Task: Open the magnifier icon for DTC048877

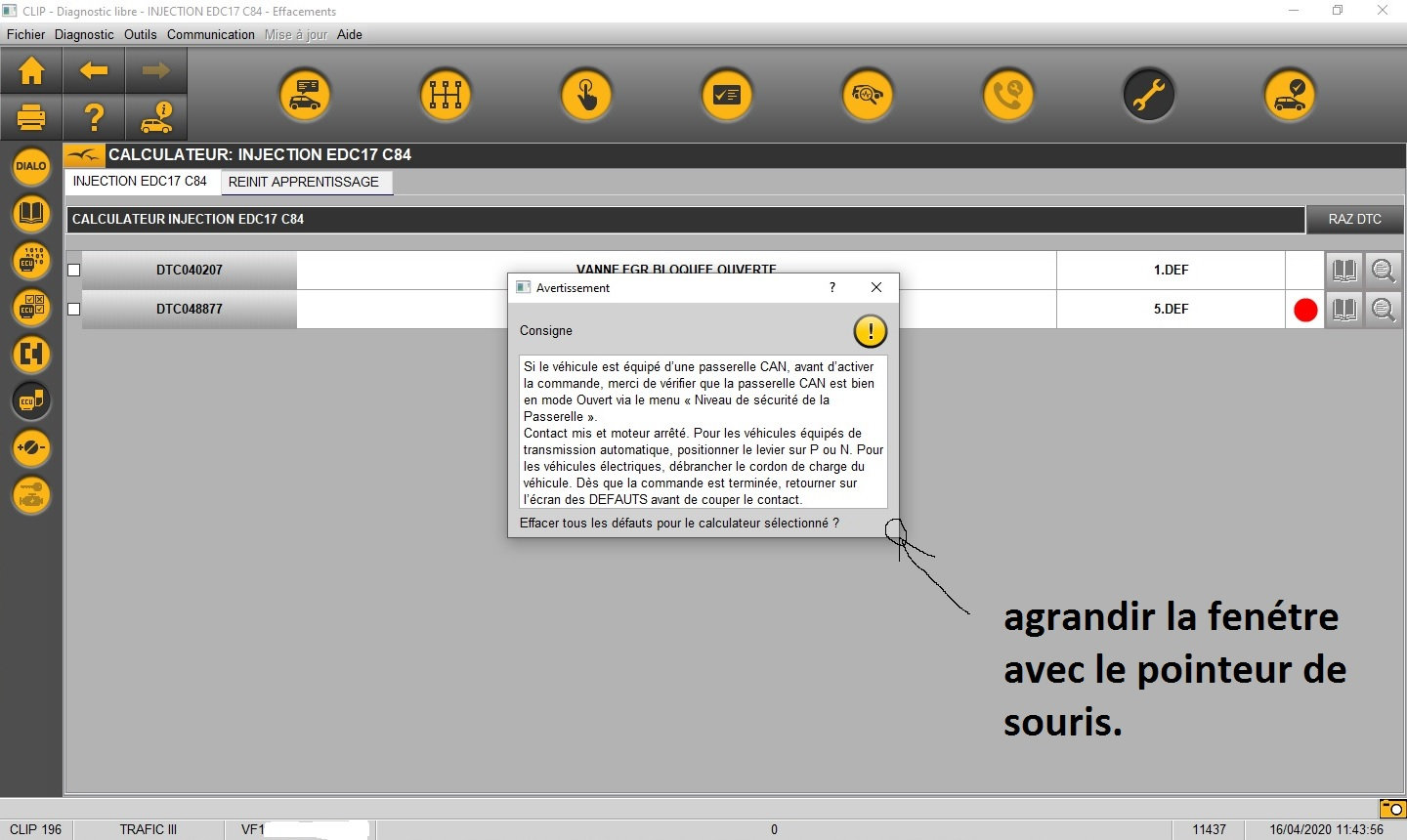Action: pos(1383,310)
